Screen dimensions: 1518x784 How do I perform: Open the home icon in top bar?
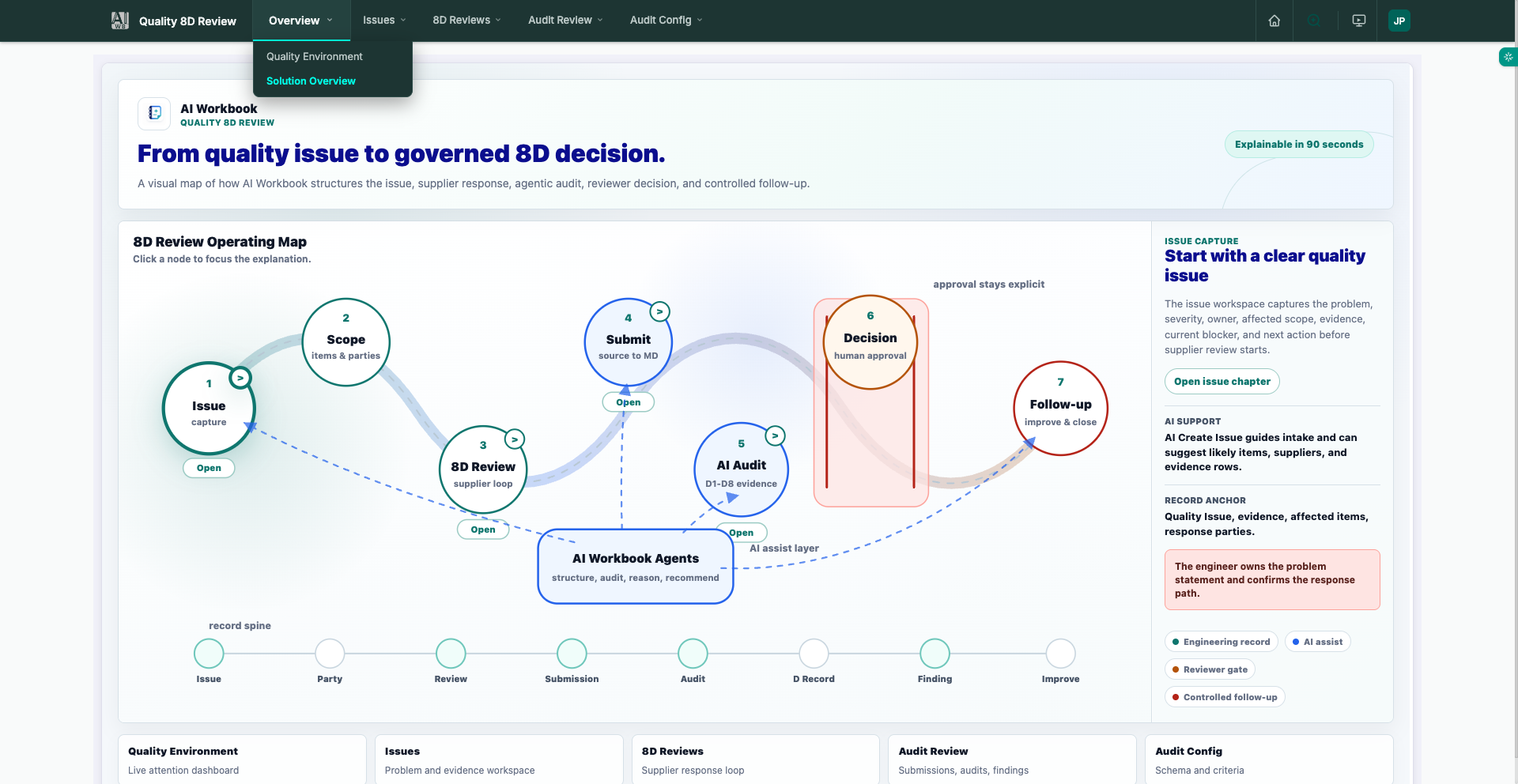(x=1274, y=21)
